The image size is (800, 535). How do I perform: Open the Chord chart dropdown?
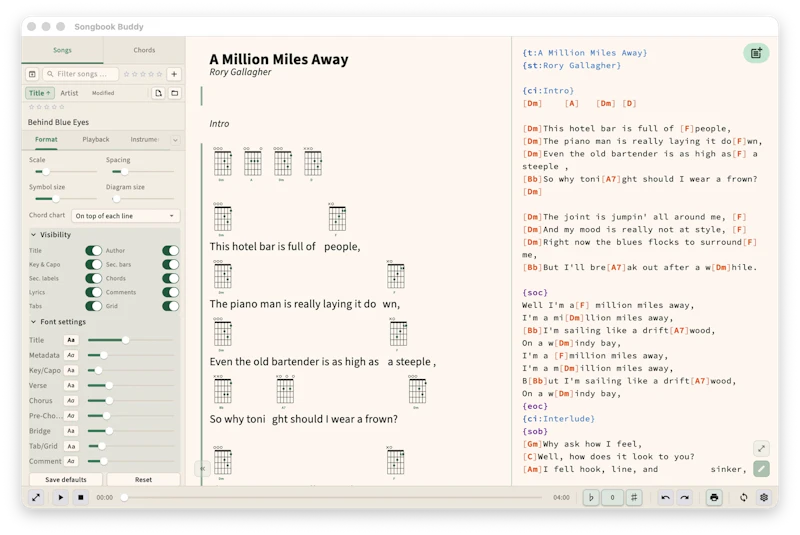click(x=125, y=216)
